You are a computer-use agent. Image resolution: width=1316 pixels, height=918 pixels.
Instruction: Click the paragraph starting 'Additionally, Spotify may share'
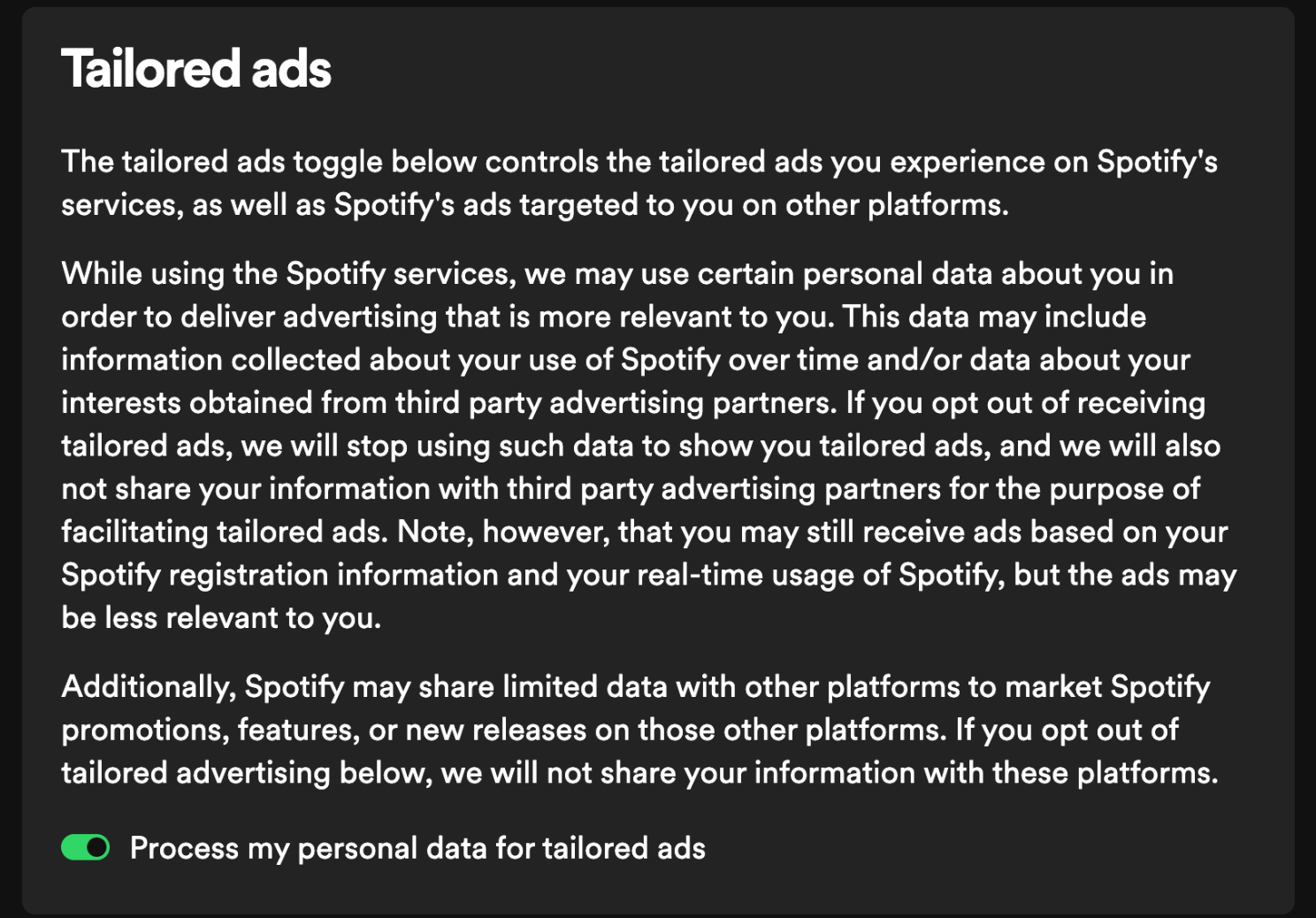tap(639, 730)
